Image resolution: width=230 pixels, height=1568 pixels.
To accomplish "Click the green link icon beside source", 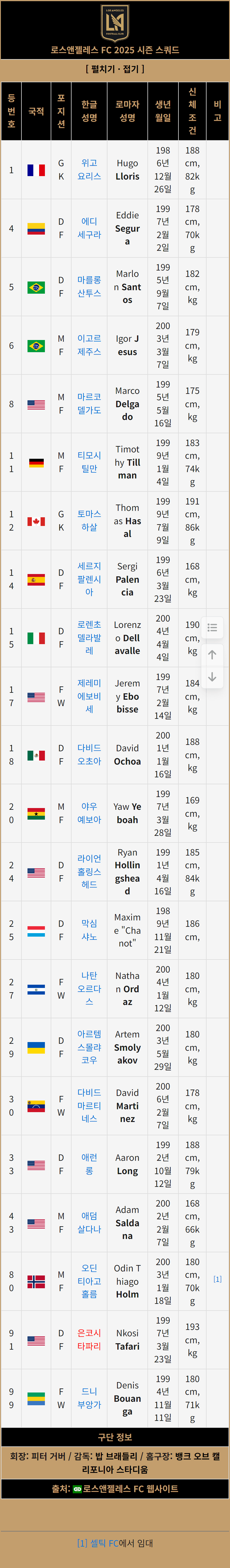I will point(77,1489).
